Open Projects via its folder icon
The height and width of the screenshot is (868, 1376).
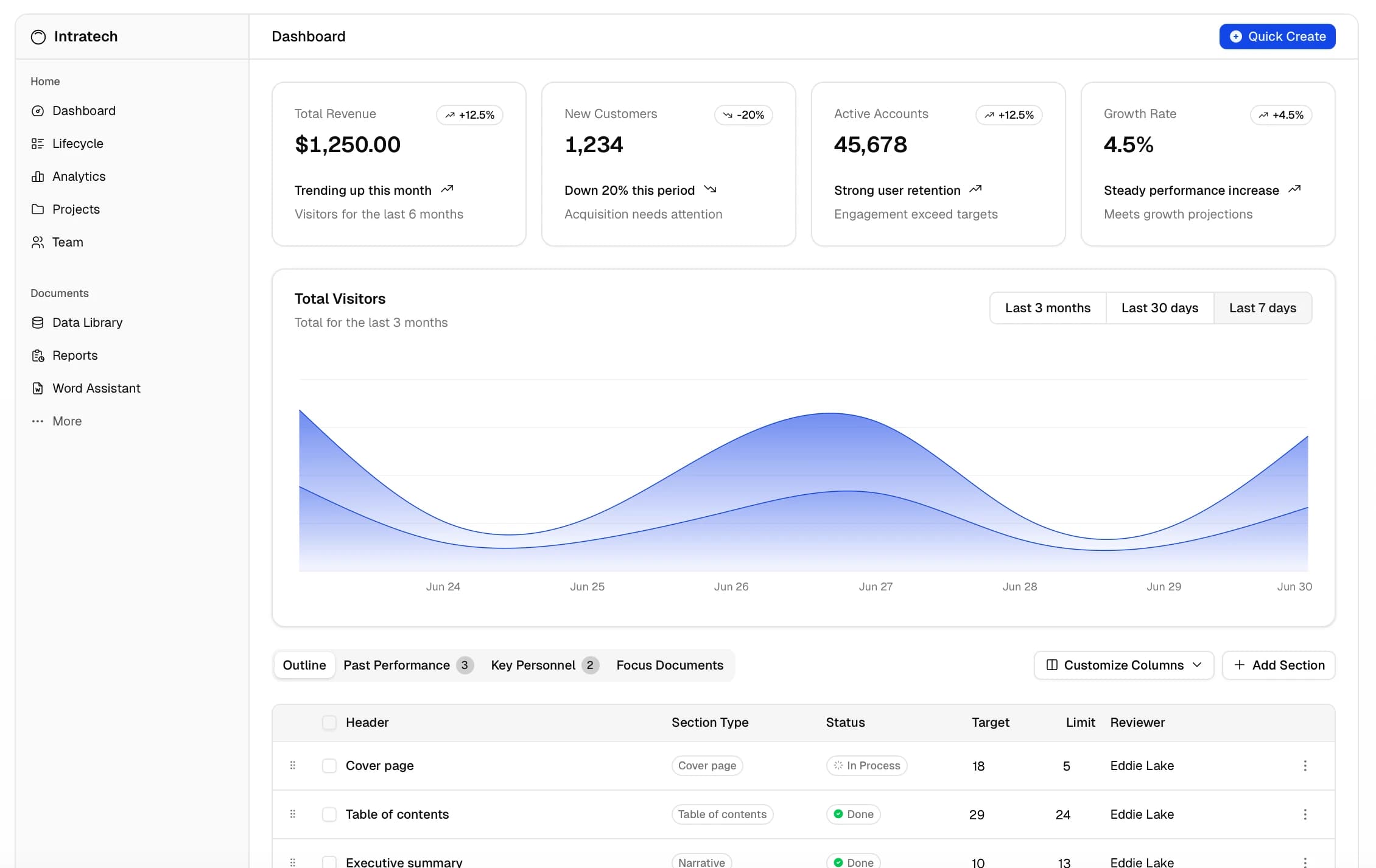pyautogui.click(x=38, y=209)
